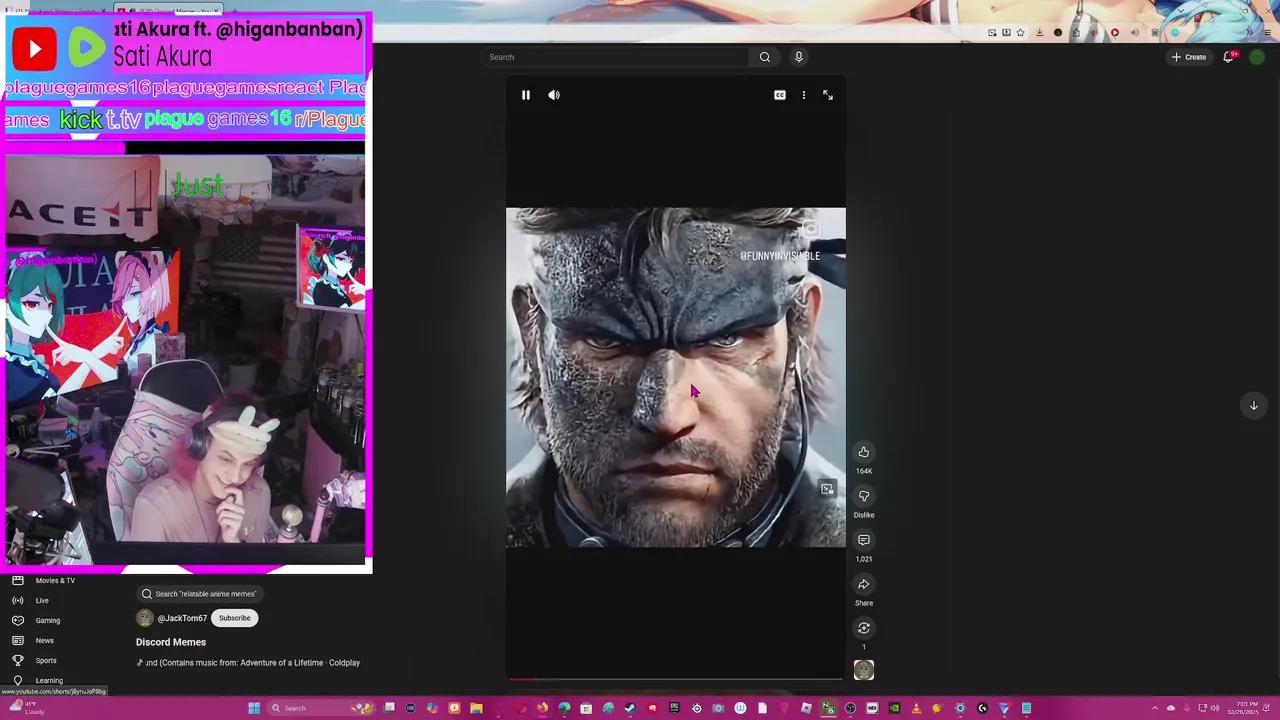Open File Explorer folder on taskbar
This screenshot has height=720, width=1280.
coord(476,708)
